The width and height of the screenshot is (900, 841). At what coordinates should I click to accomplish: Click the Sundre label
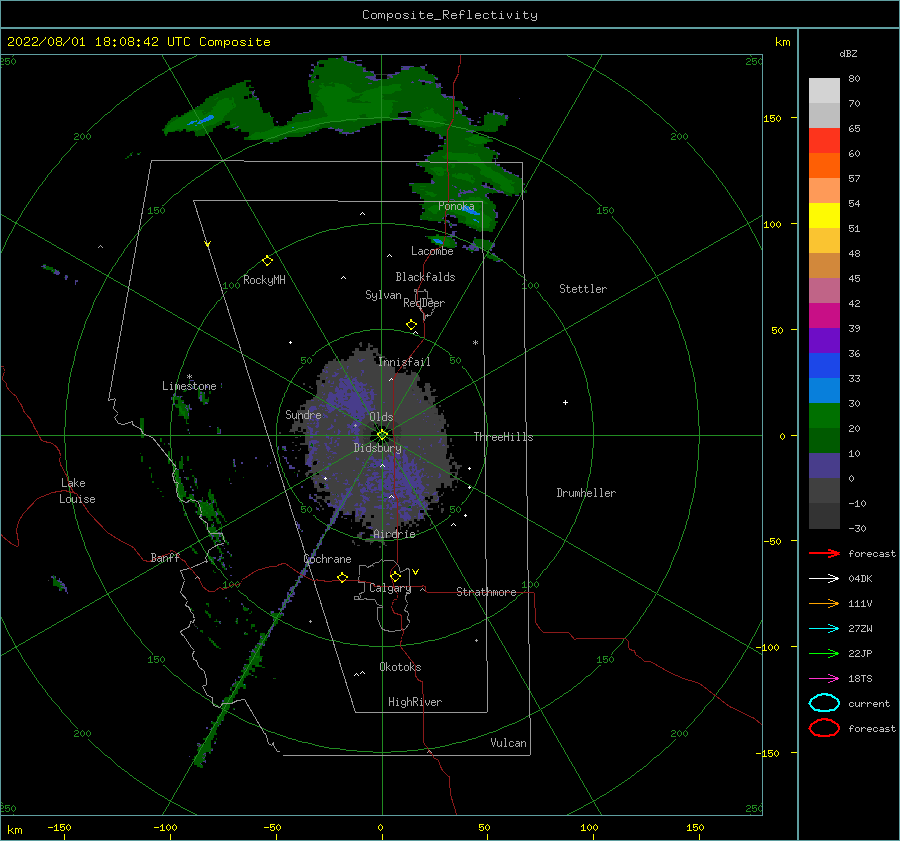point(303,414)
